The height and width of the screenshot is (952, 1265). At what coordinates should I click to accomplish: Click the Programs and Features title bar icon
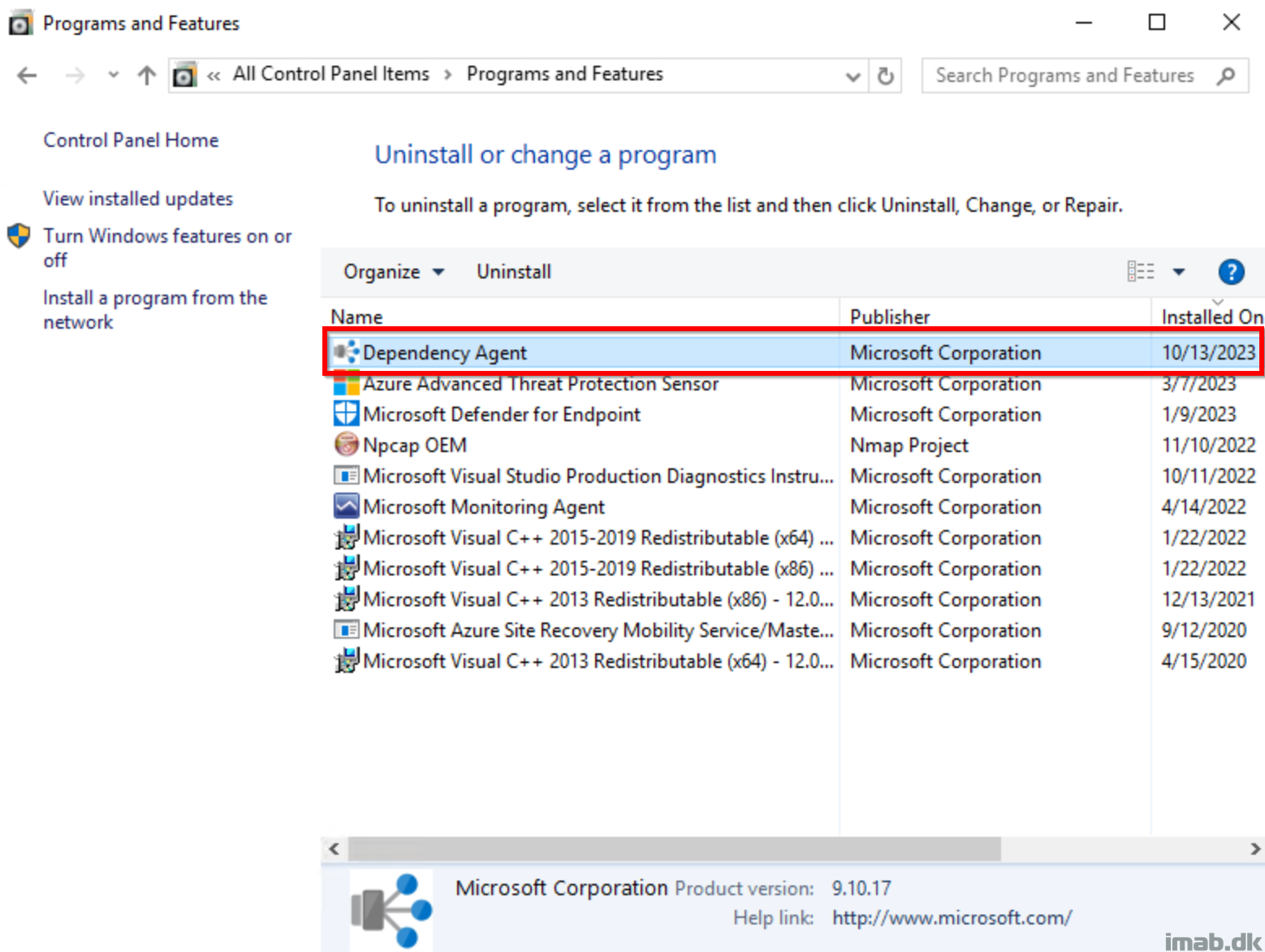[x=20, y=24]
